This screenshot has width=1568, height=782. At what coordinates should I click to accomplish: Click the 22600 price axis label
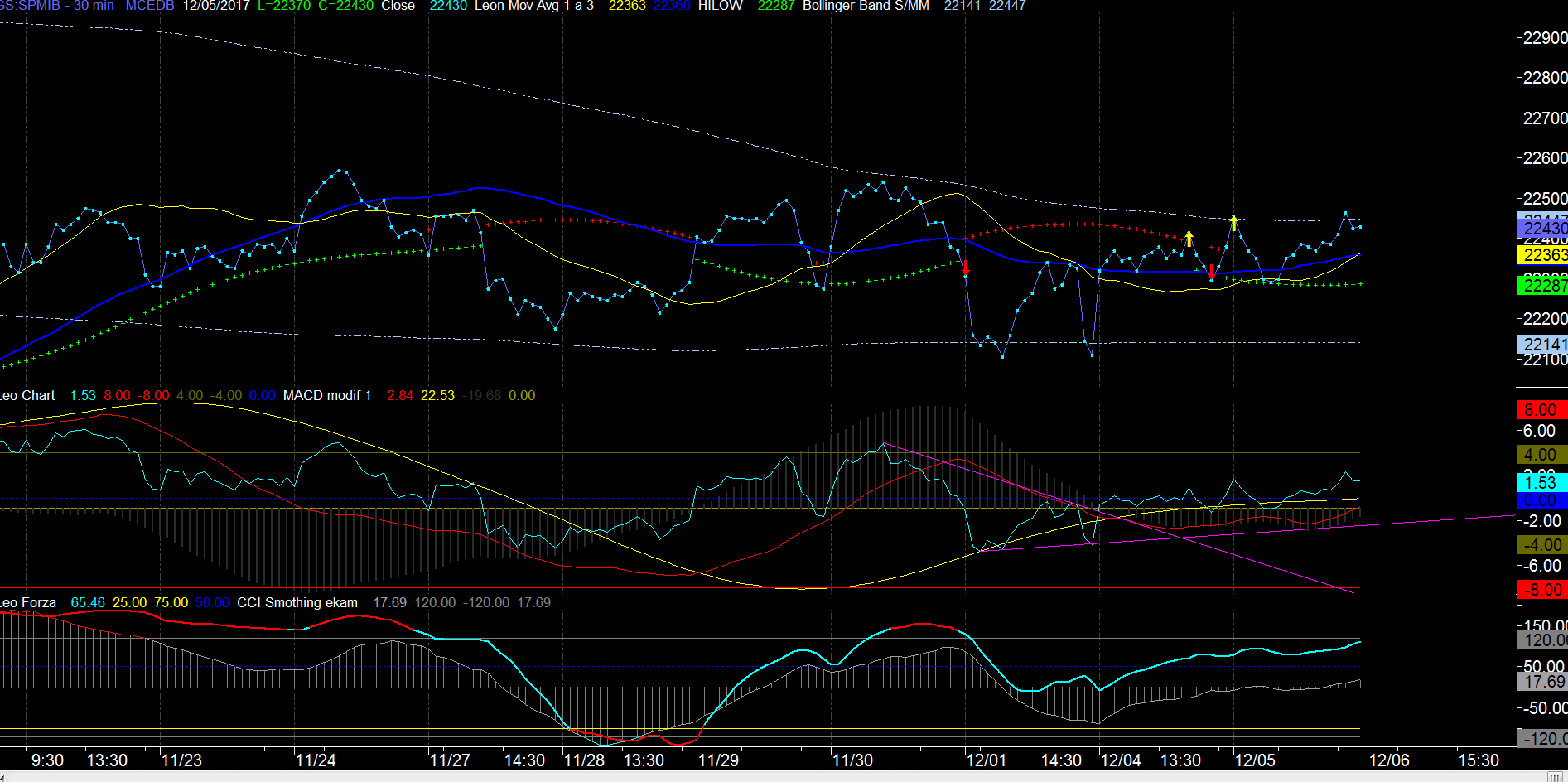pyautogui.click(x=1545, y=158)
